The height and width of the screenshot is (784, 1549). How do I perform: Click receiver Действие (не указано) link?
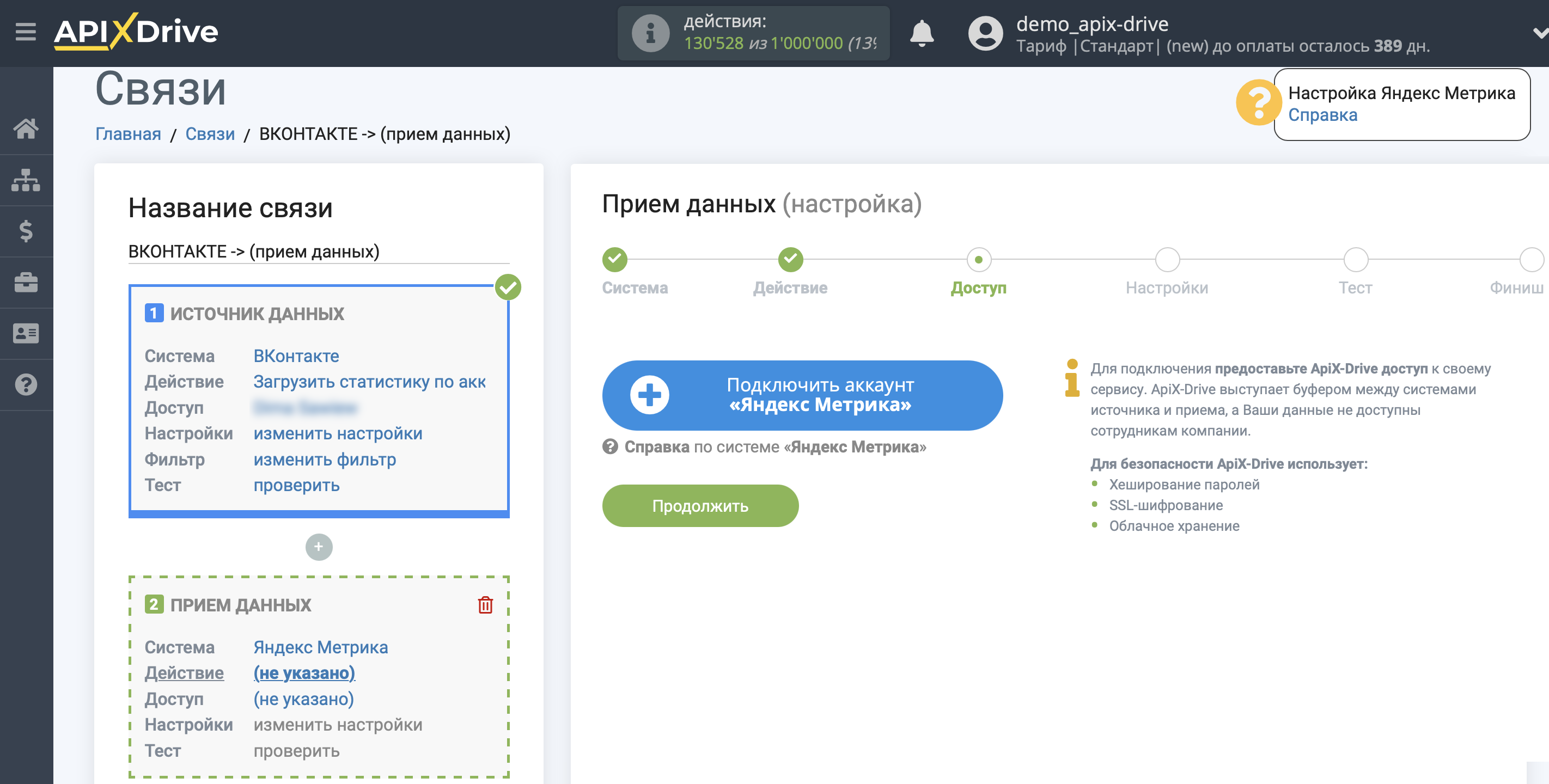coord(304,673)
